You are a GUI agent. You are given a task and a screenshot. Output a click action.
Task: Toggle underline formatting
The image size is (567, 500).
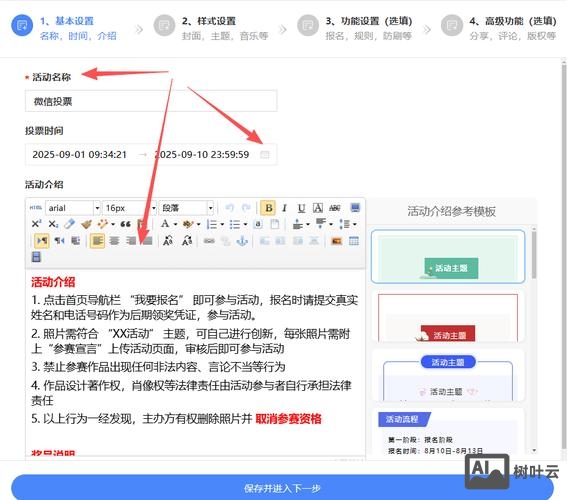[x=301, y=208]
